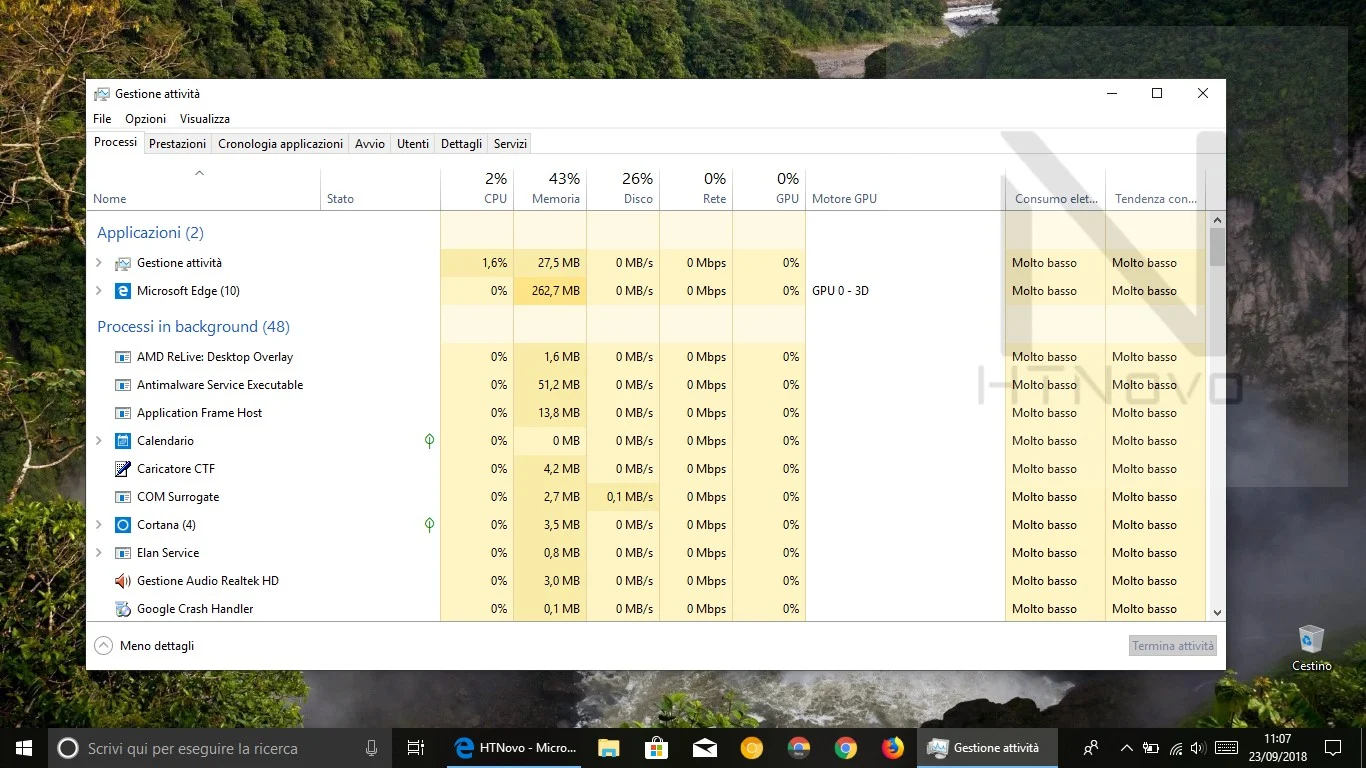Image resolution: width=1366 pixels, height=768 pixels.
Task: Click the Gestione Audio Realtek HD speaker icon
Action: click(x=123, y=581)
